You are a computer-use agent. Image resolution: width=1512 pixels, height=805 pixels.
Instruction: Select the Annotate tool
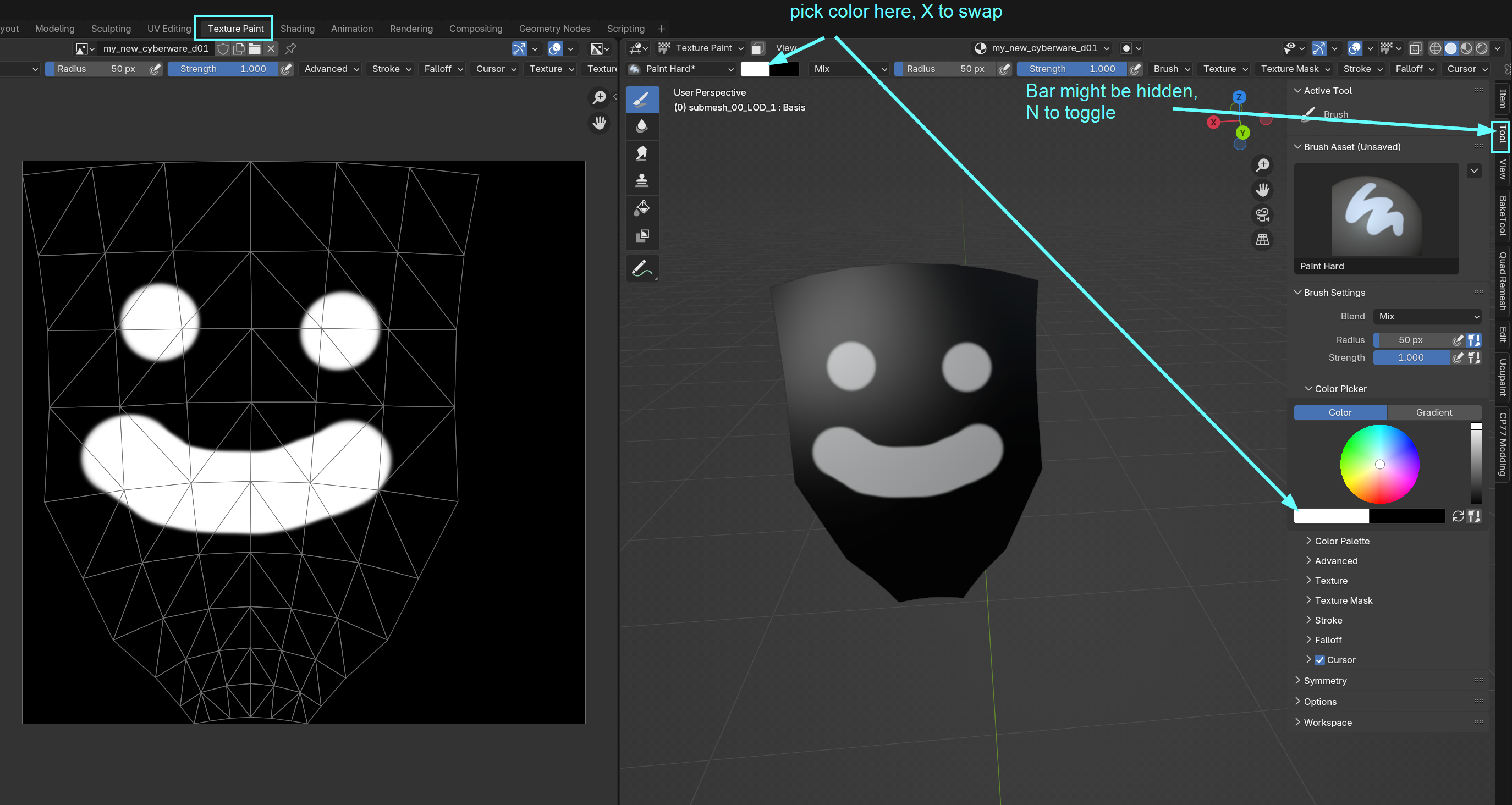[x=641, y=269]
